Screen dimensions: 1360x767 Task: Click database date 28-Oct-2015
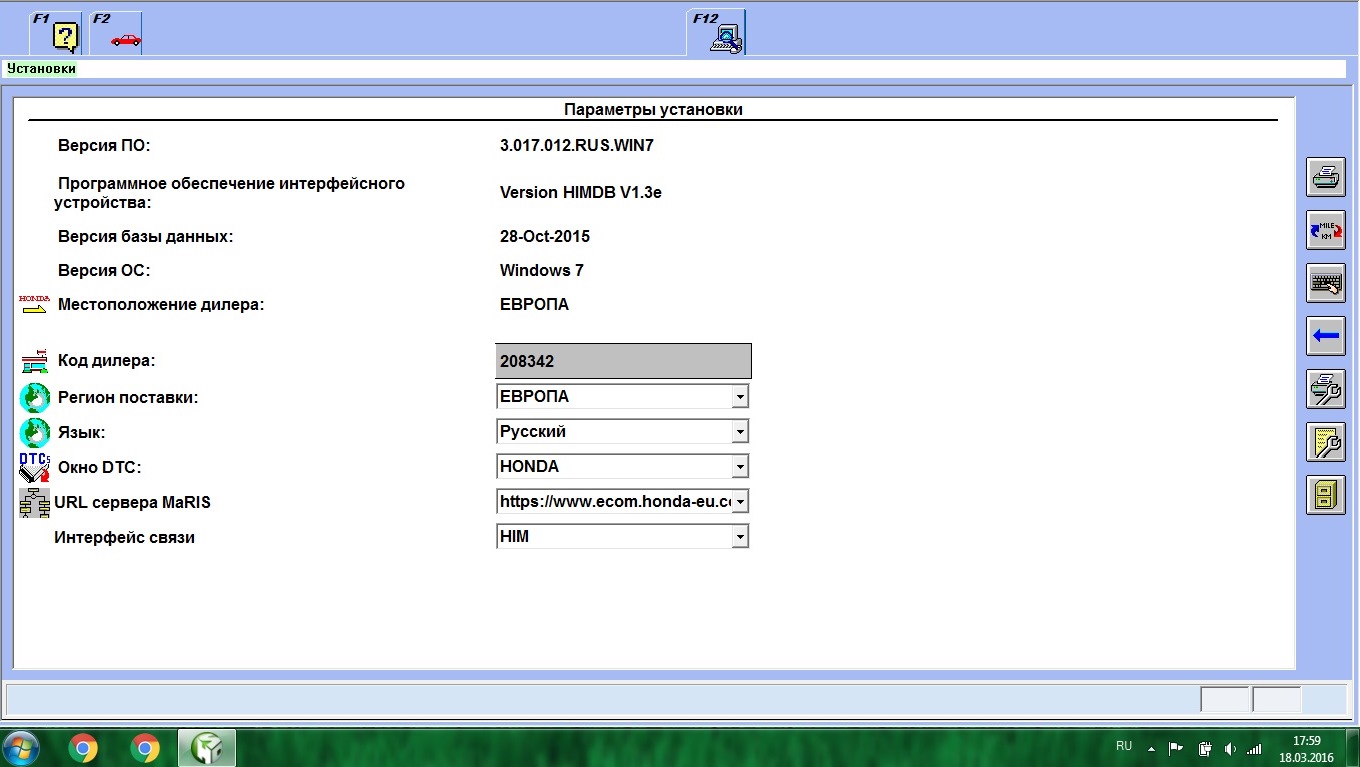click(x=544, y=237)
